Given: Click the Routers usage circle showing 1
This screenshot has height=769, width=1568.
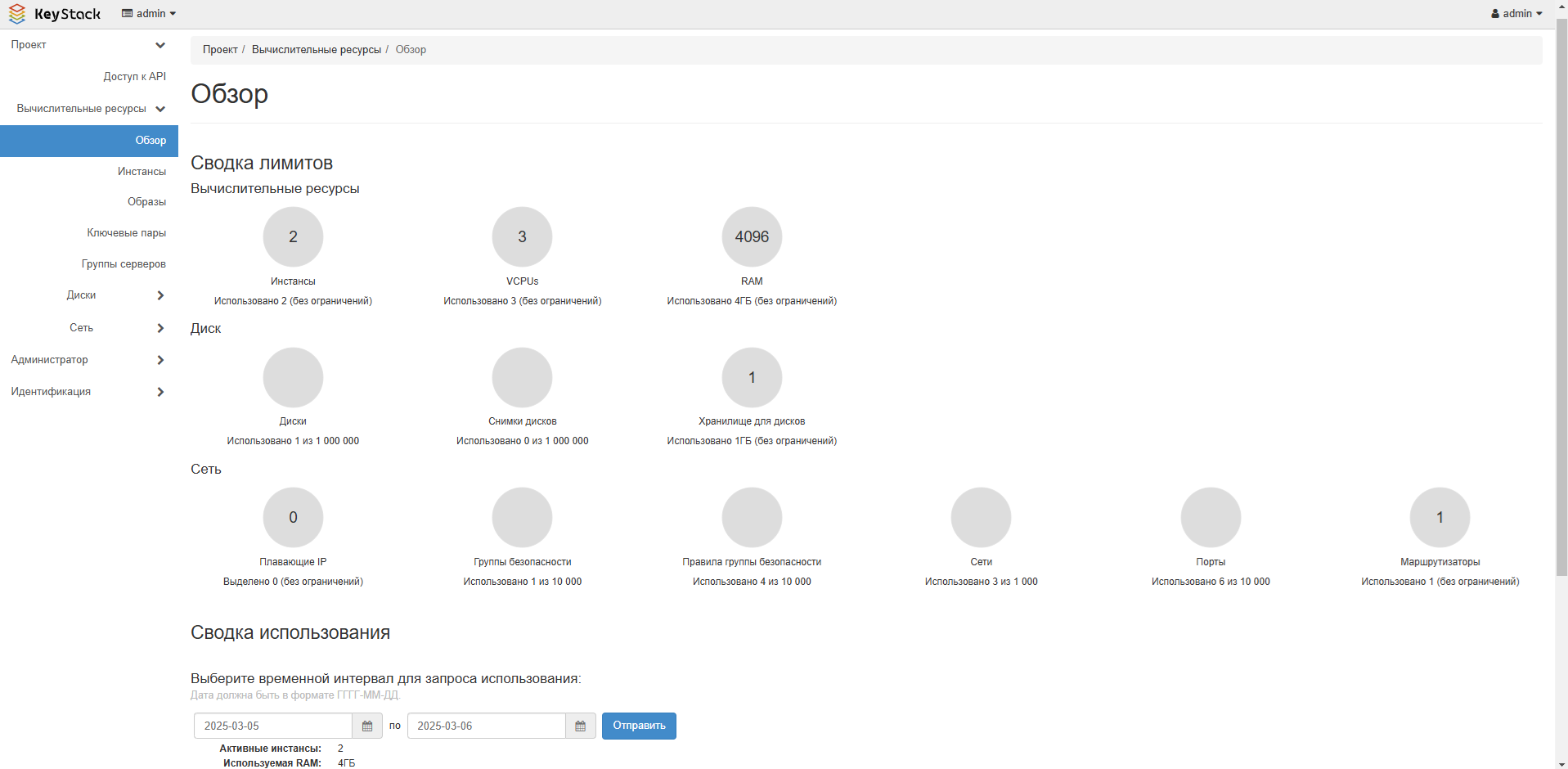Looking at the screenshot, I should tap(1440, 517).
